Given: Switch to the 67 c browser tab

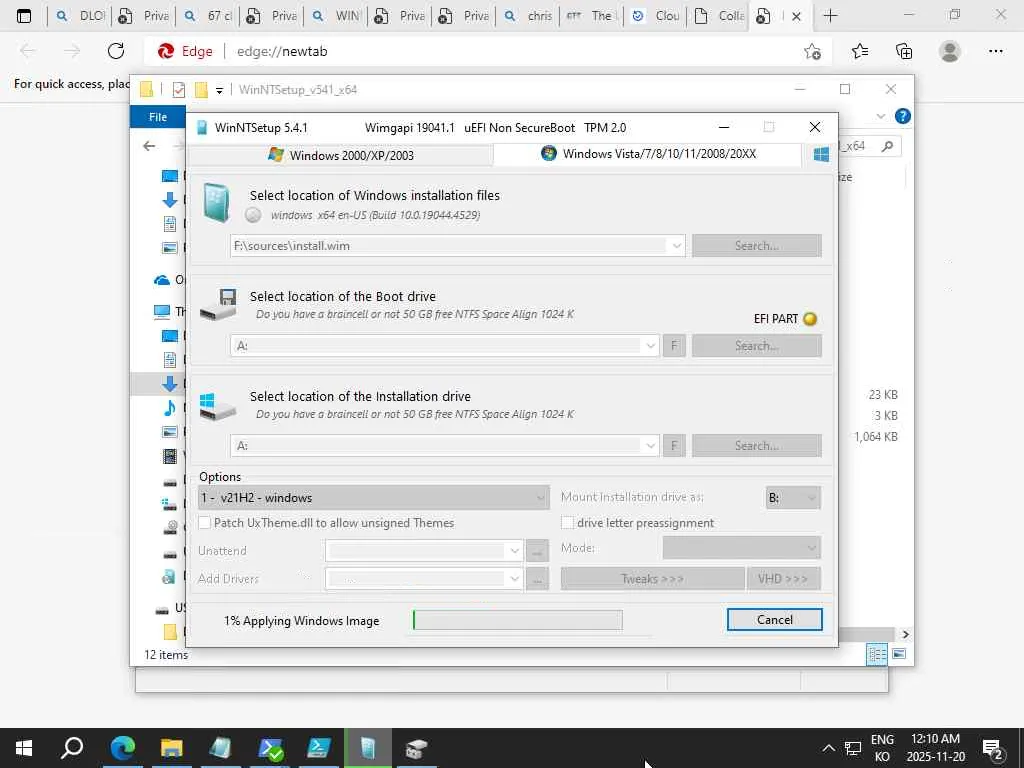Looking at the screenshot, I should [x=208, y=16].
